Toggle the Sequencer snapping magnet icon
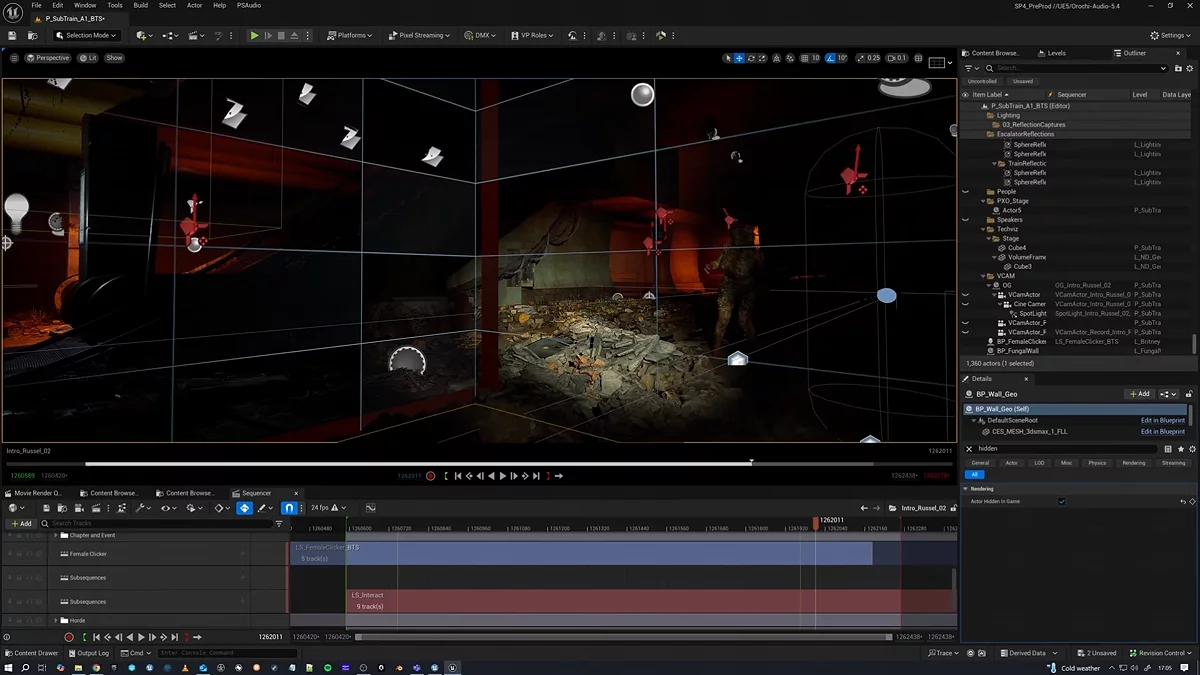Image resolution: width=1200 pixels, height=675 pixels. tap(289, 508)
